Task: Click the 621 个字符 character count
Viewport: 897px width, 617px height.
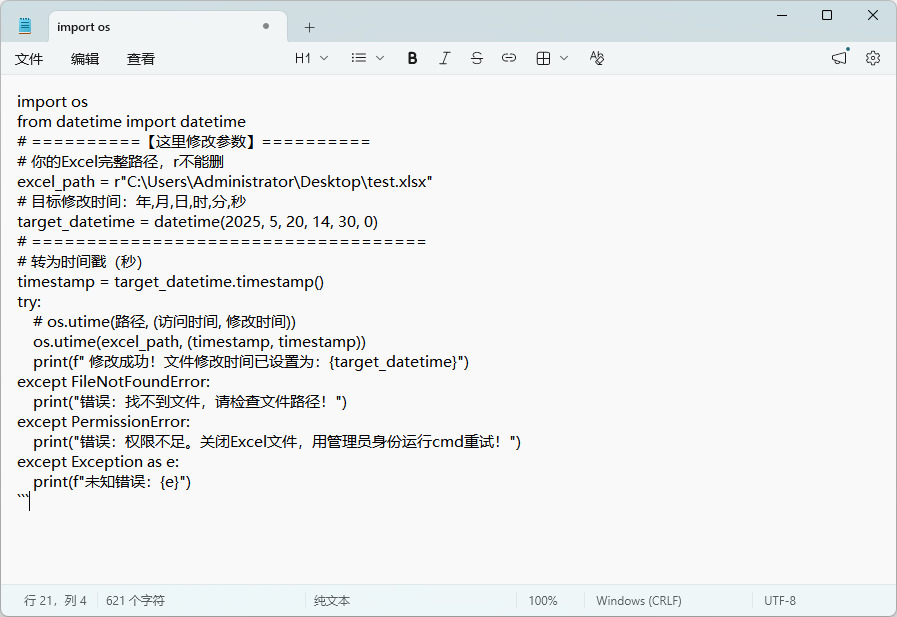Action: (x=135, y=600)
